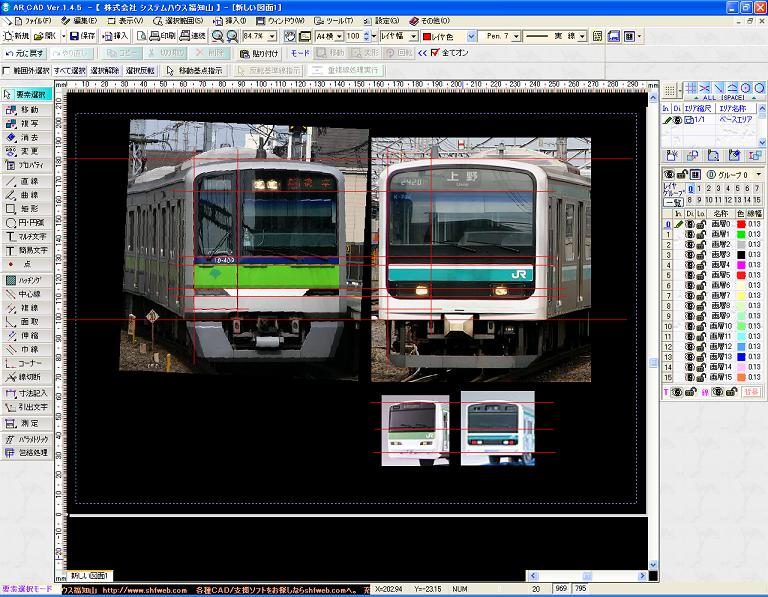Toggle visibility of ベースエリア area row

coord(678,119)
